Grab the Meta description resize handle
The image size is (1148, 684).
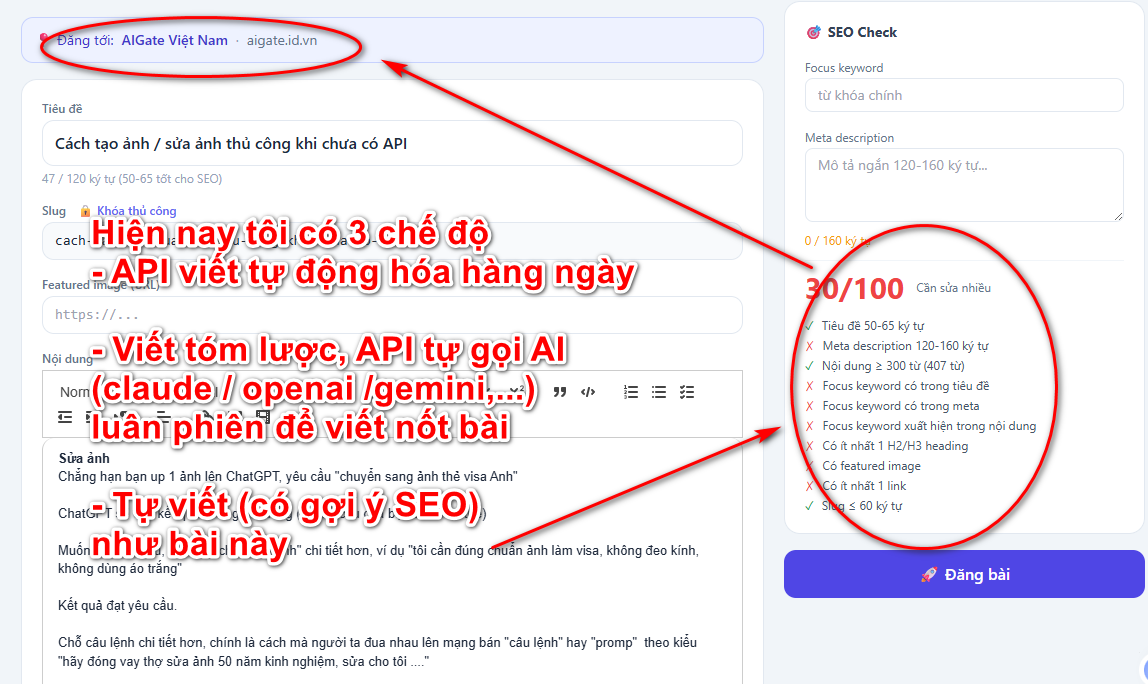pyautogui.click(x=1117, y=215)
